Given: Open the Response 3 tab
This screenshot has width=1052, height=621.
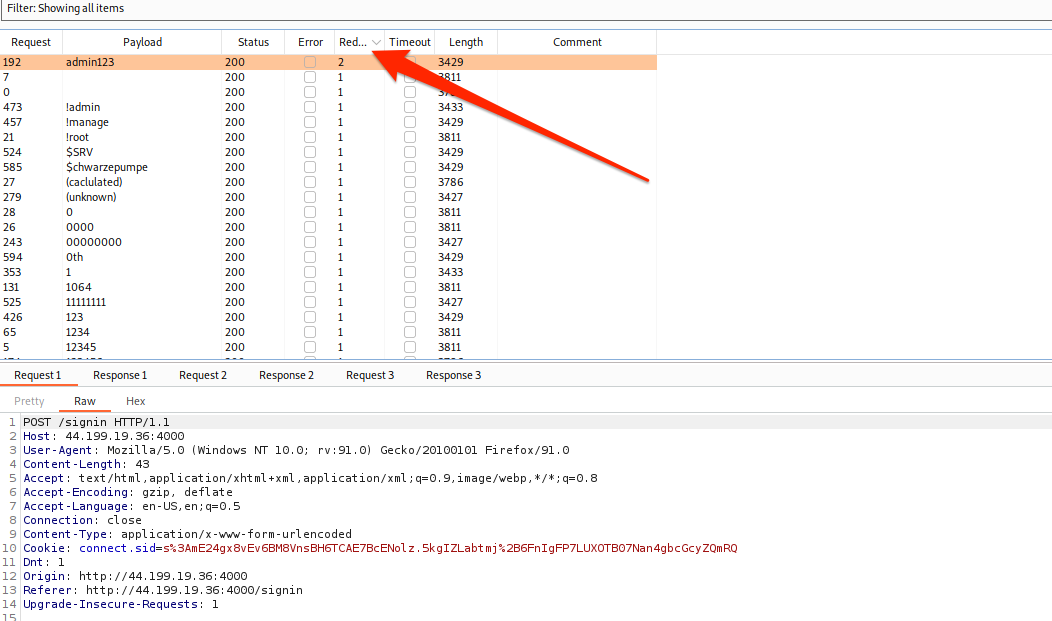Looking at the screenshot, I should click(453, 375).
